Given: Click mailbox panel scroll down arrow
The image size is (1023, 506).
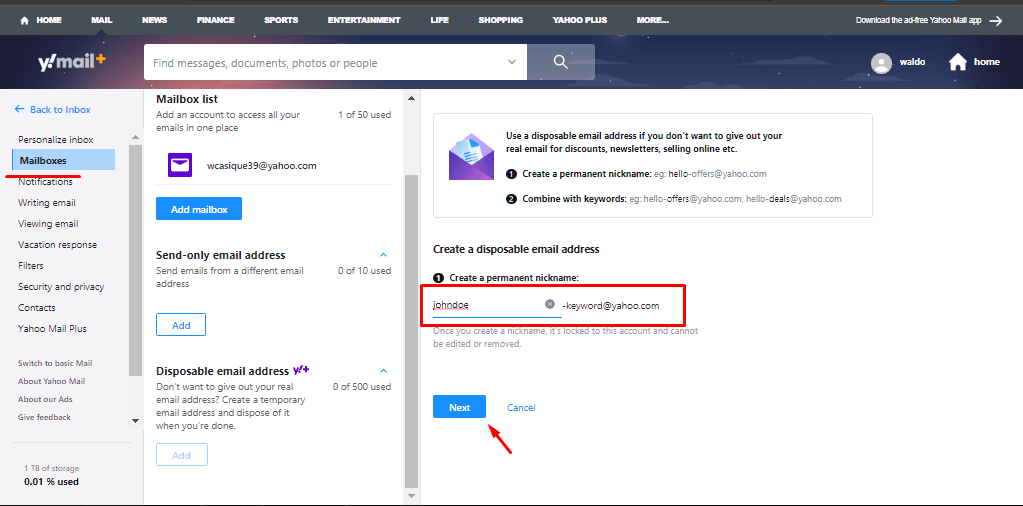Looking at the screenshot, I should [411, 496].
